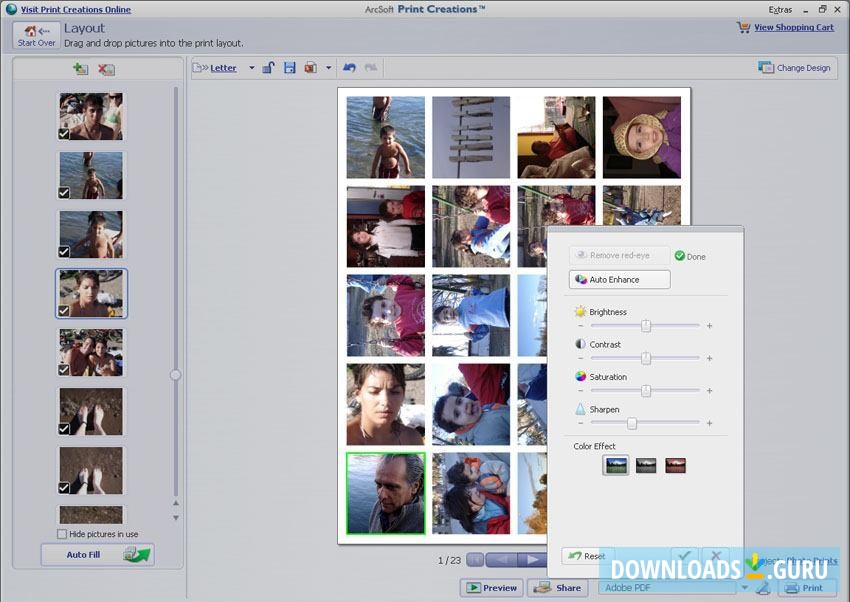Select the black and white color effect
This screenshot has width=850, height=602.
tap(646, 465)
